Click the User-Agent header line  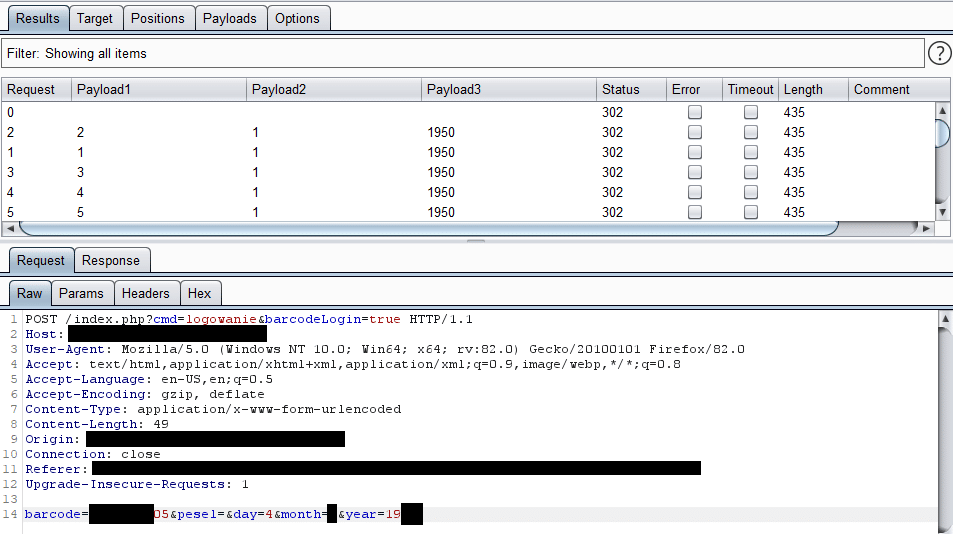pos(385,349)
